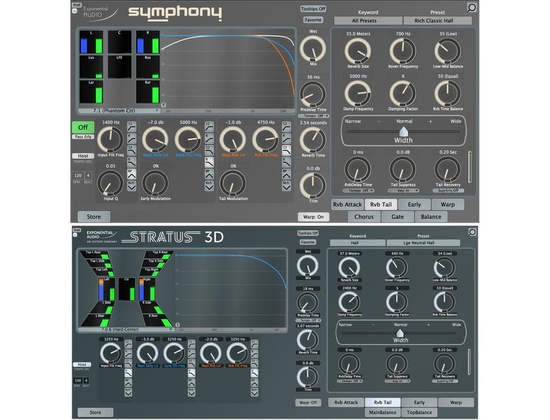Image resolution: width=550 pixels, height=420 pixels.
Task: Select Symphony input filter notch shape
Action: (132, 186)
